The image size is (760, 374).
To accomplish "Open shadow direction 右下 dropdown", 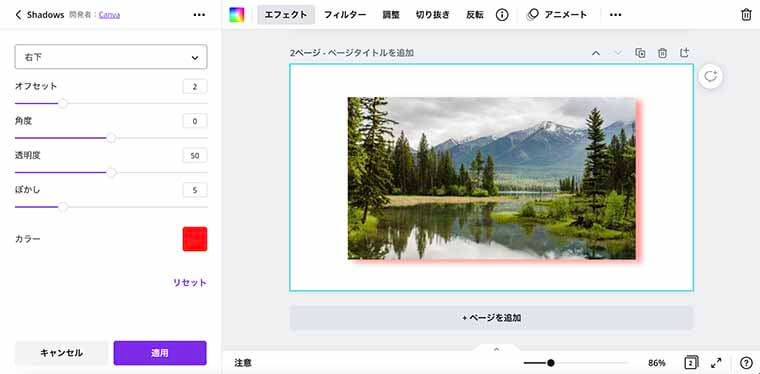I will point(111,57).
